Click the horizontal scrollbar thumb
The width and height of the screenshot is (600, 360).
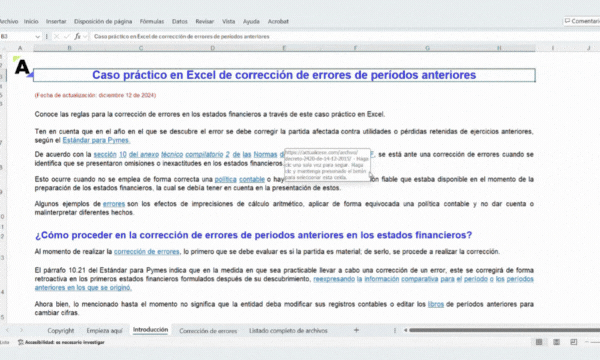504,330
